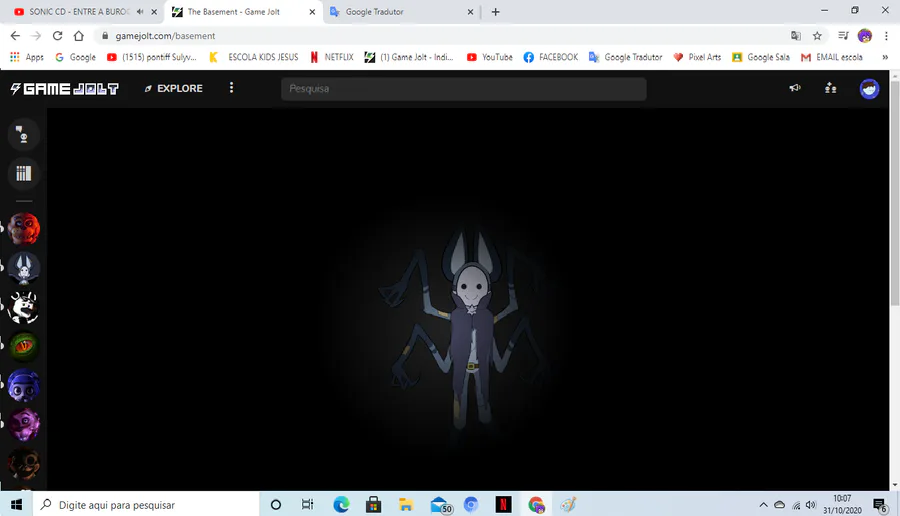Open the translate page icon in address bar
This screenshot has width=900, height=516.
pyautogui.click(x=796, y=36)
